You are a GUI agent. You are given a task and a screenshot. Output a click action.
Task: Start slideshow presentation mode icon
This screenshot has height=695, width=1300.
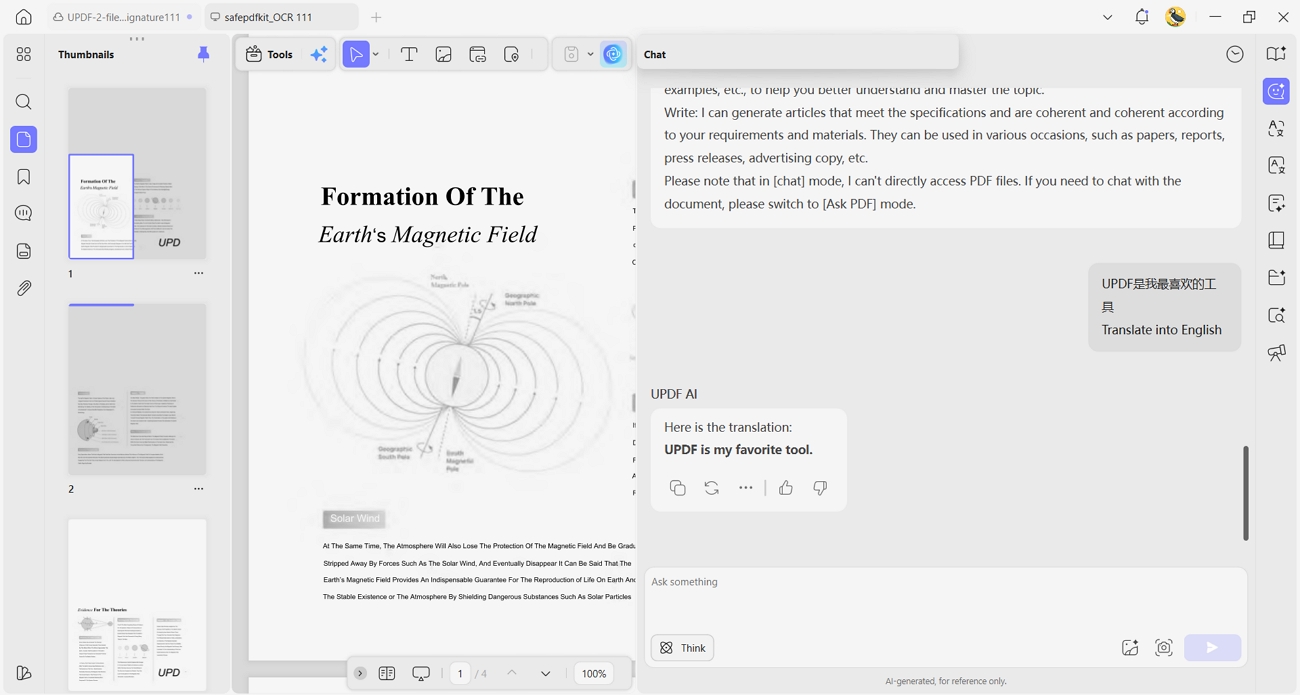(x=421, y=674)
